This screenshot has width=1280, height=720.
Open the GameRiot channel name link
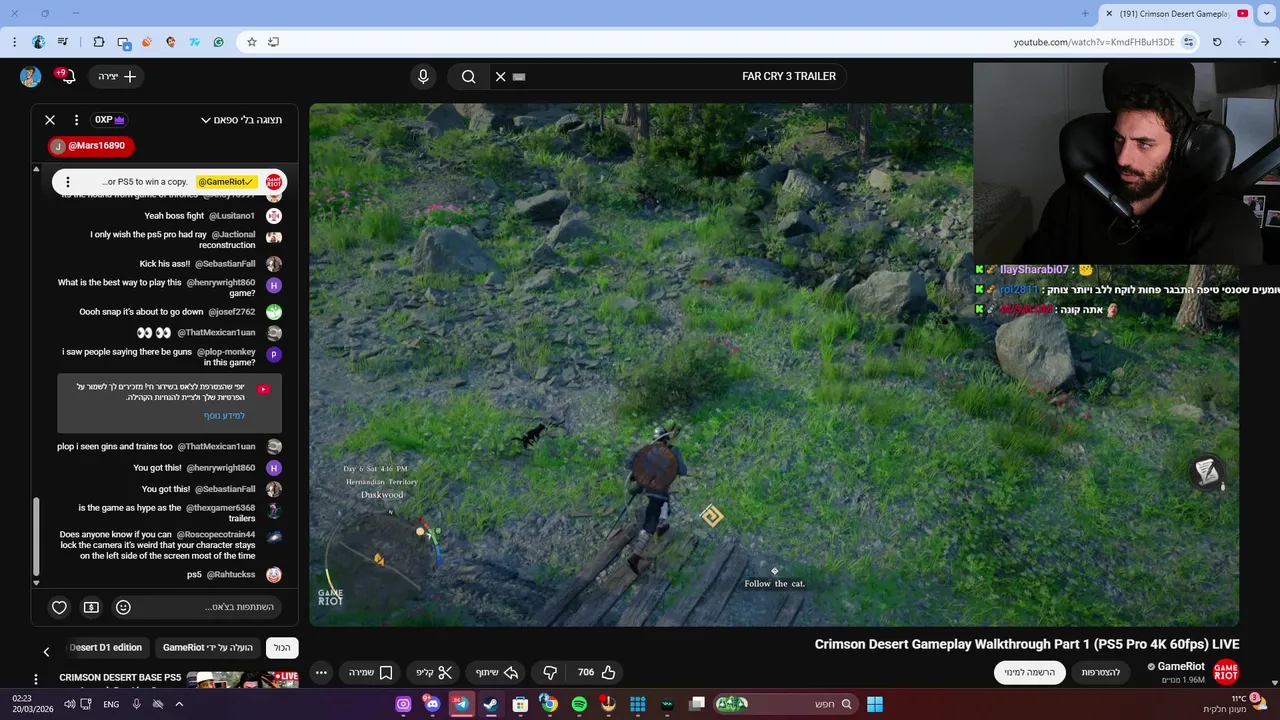(x=1181, y=666)
